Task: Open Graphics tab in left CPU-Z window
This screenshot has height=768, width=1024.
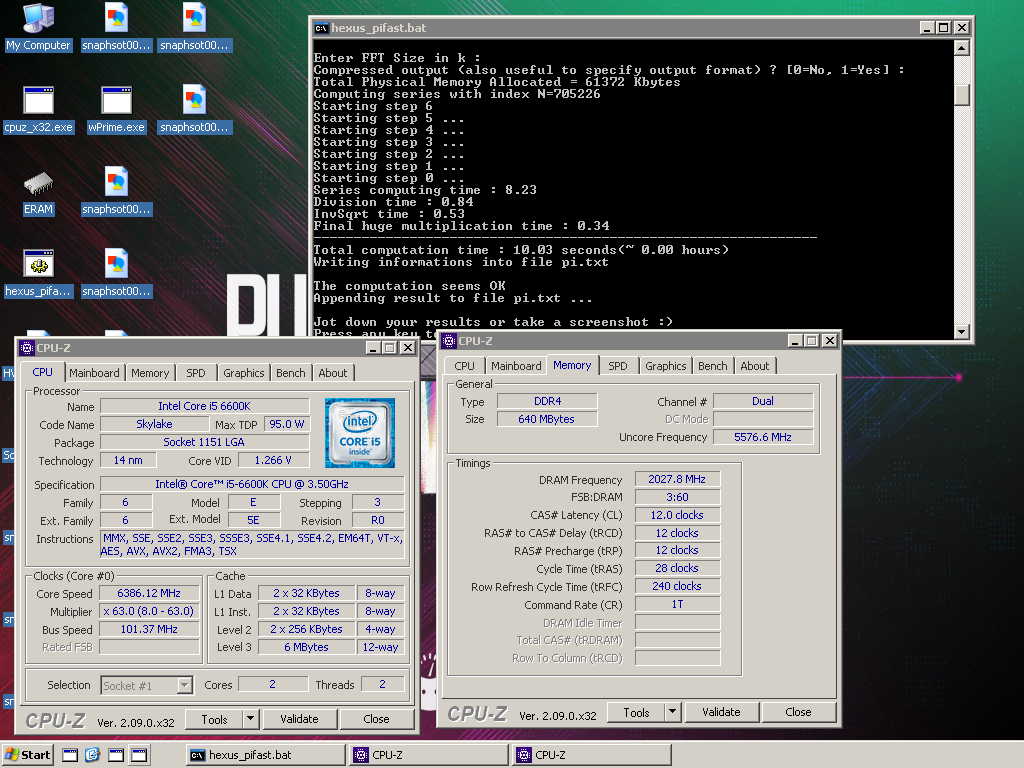Action: [x=244, y=373]
